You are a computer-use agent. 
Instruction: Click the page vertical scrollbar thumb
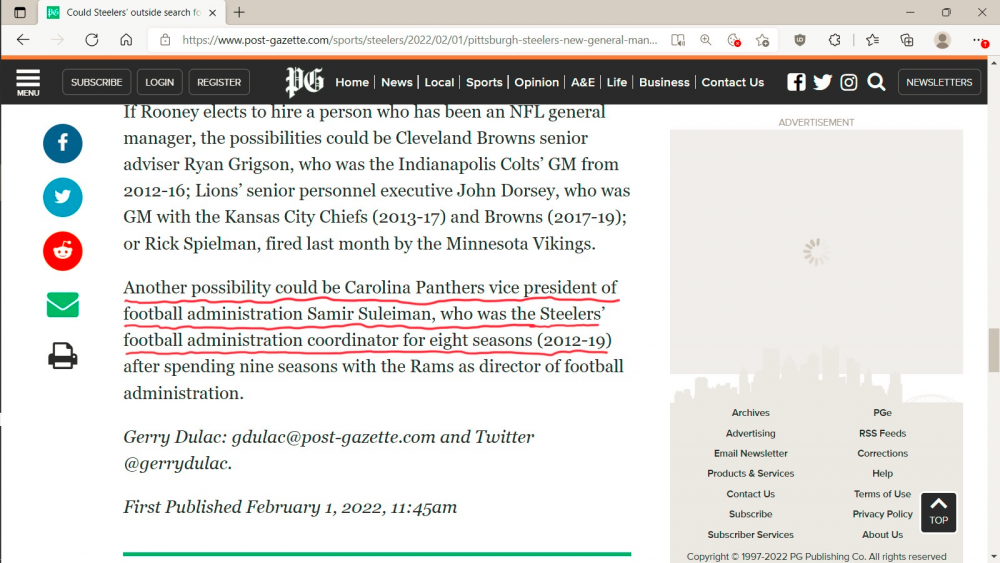click(993, 350)
